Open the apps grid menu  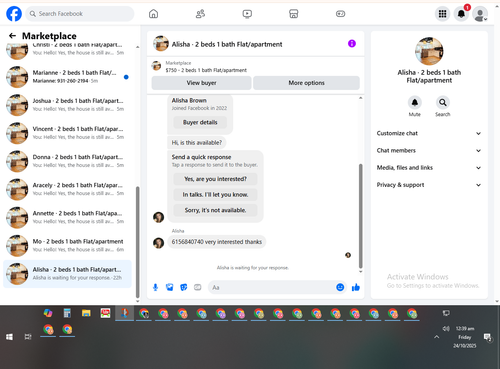(x=442, y=14)
